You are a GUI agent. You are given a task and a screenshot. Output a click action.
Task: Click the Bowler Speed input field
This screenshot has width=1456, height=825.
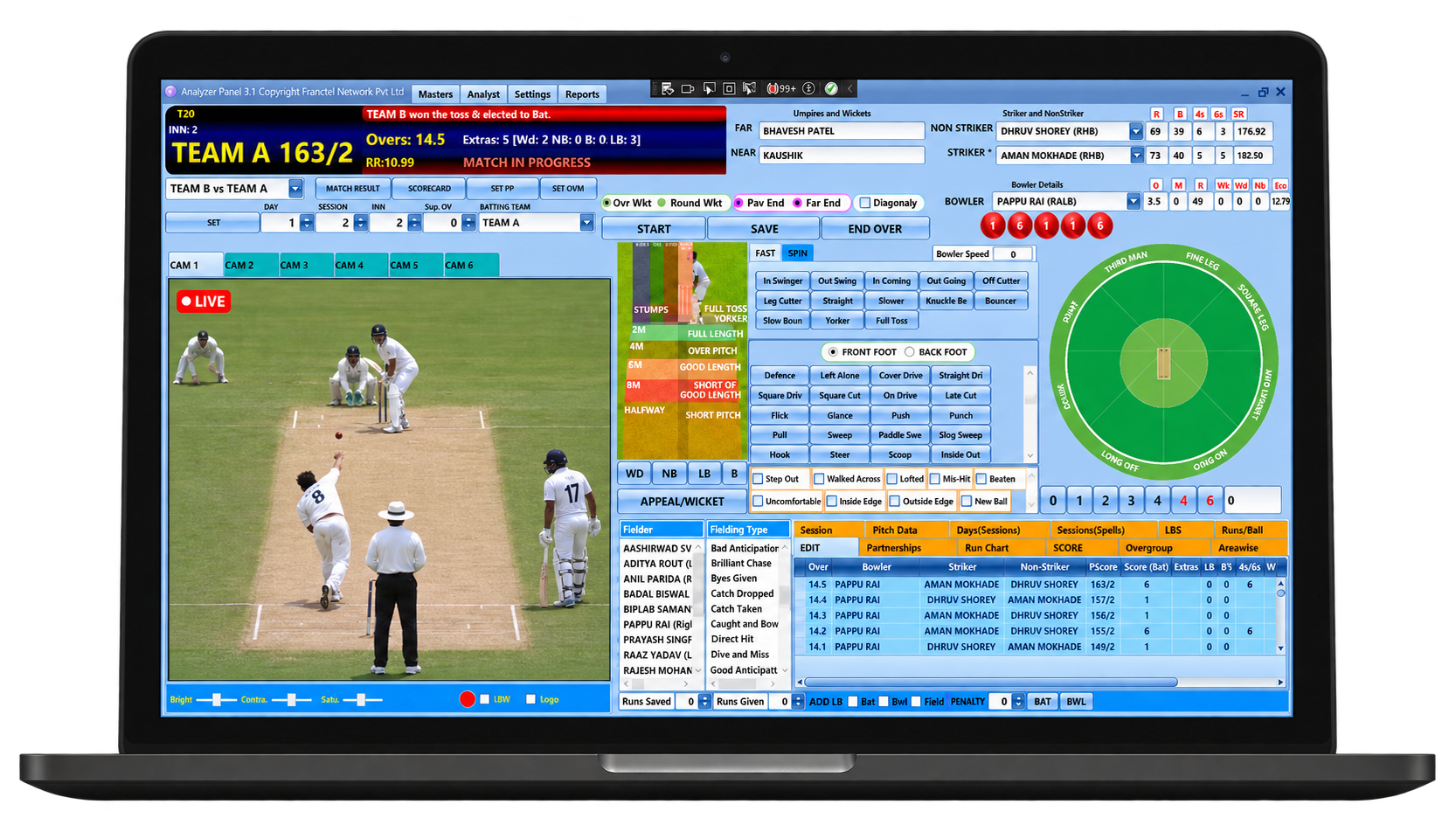[x=1014, y=254]
